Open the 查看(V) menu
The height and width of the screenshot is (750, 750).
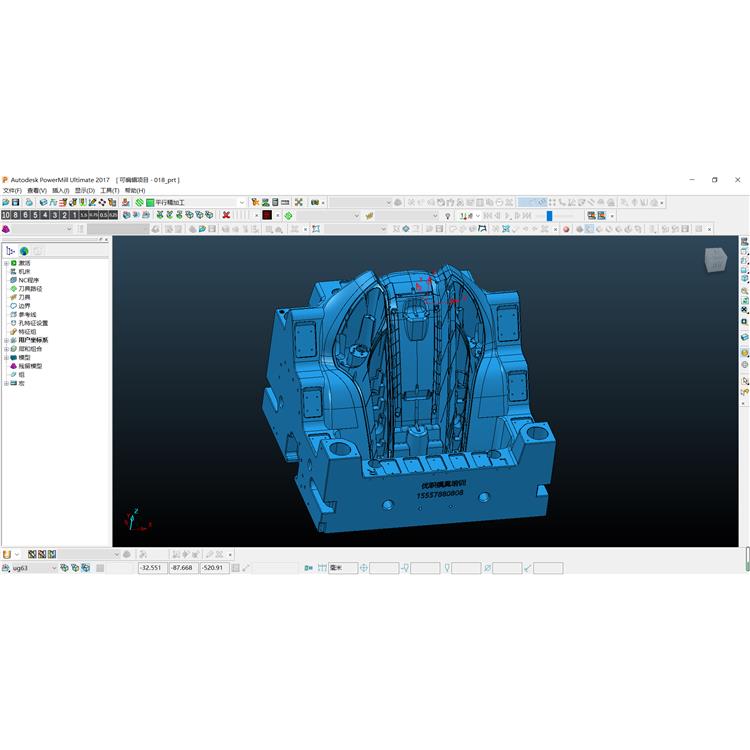tap(37, 190)
